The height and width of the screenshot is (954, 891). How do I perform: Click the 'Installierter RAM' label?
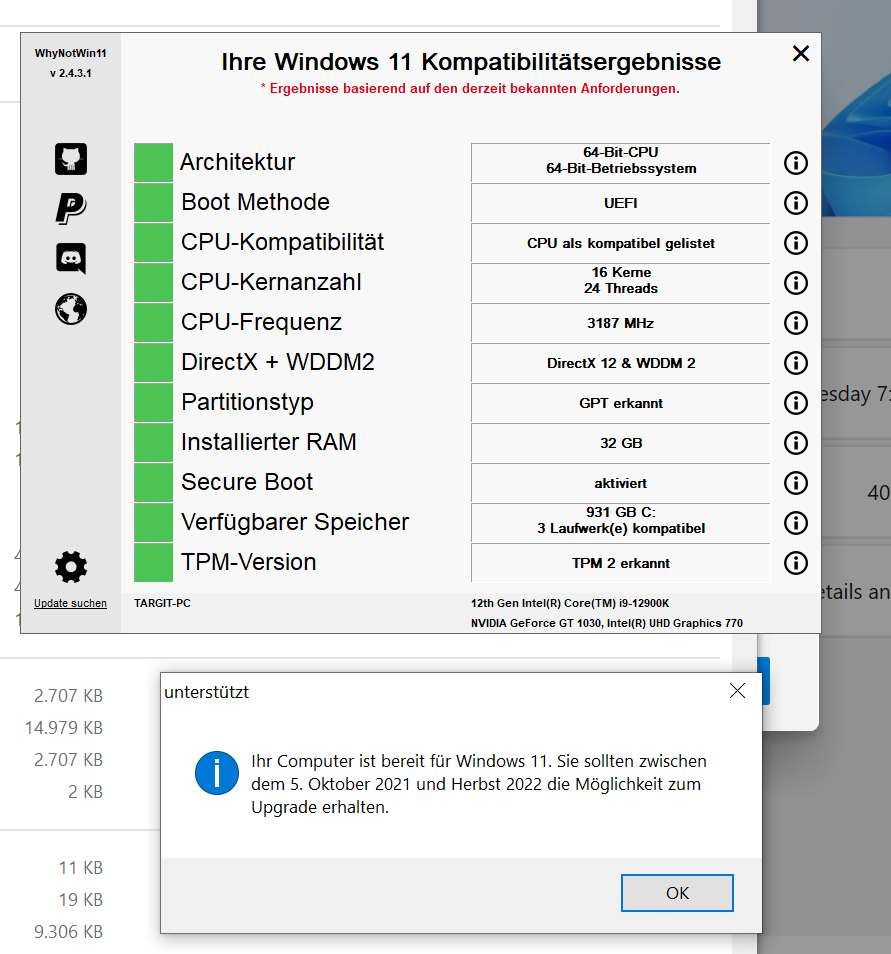[x=268, y=442]
